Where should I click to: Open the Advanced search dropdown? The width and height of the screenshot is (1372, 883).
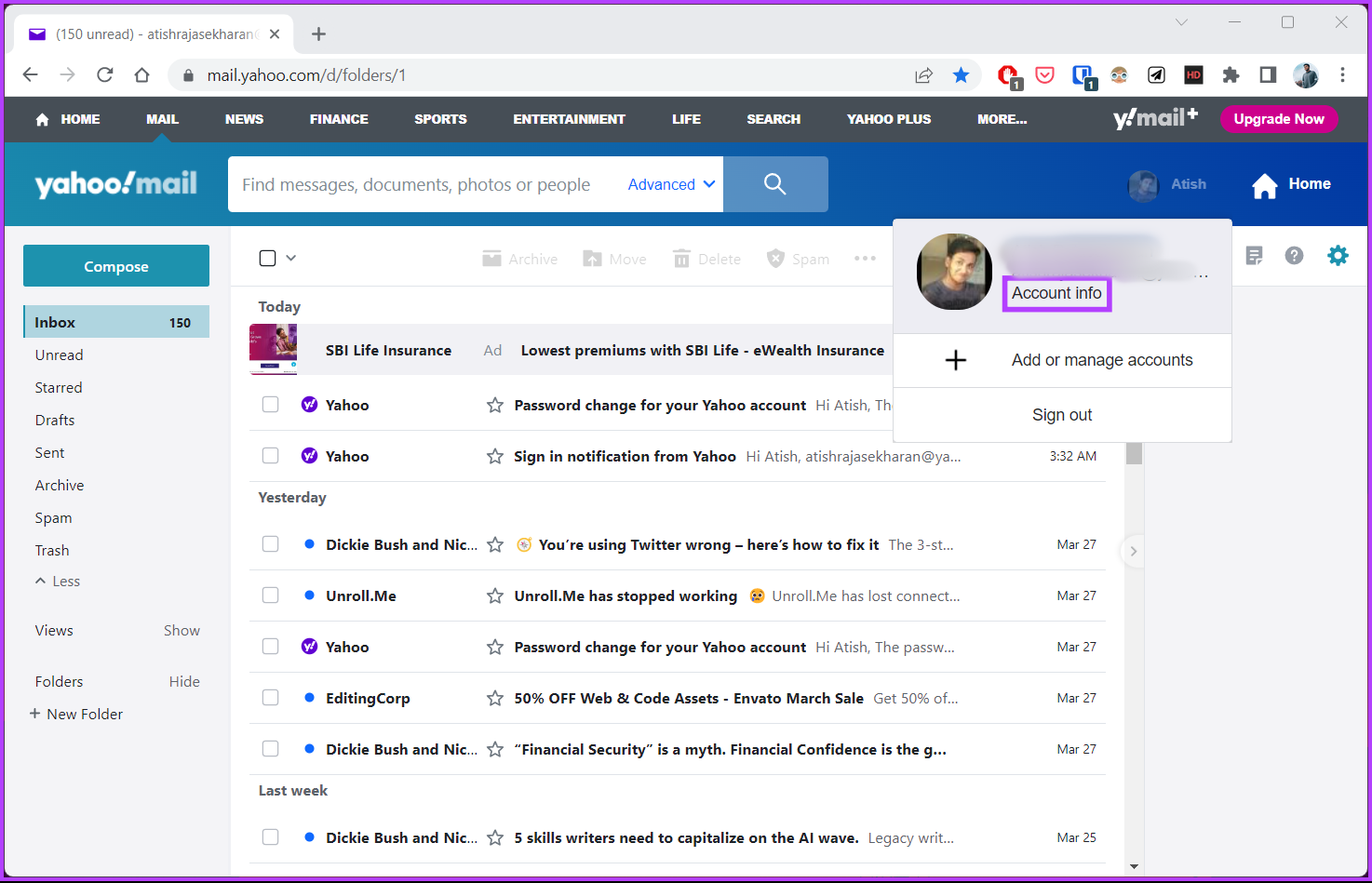(x=669, y=183)
